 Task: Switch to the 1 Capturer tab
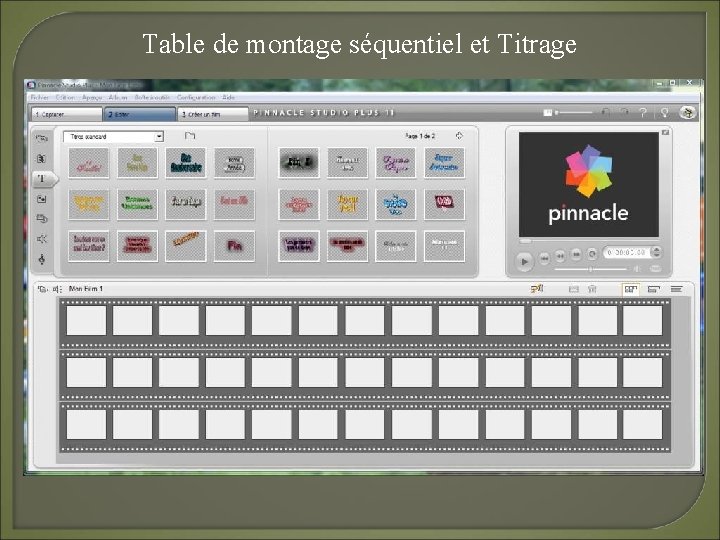coord(67,114)
